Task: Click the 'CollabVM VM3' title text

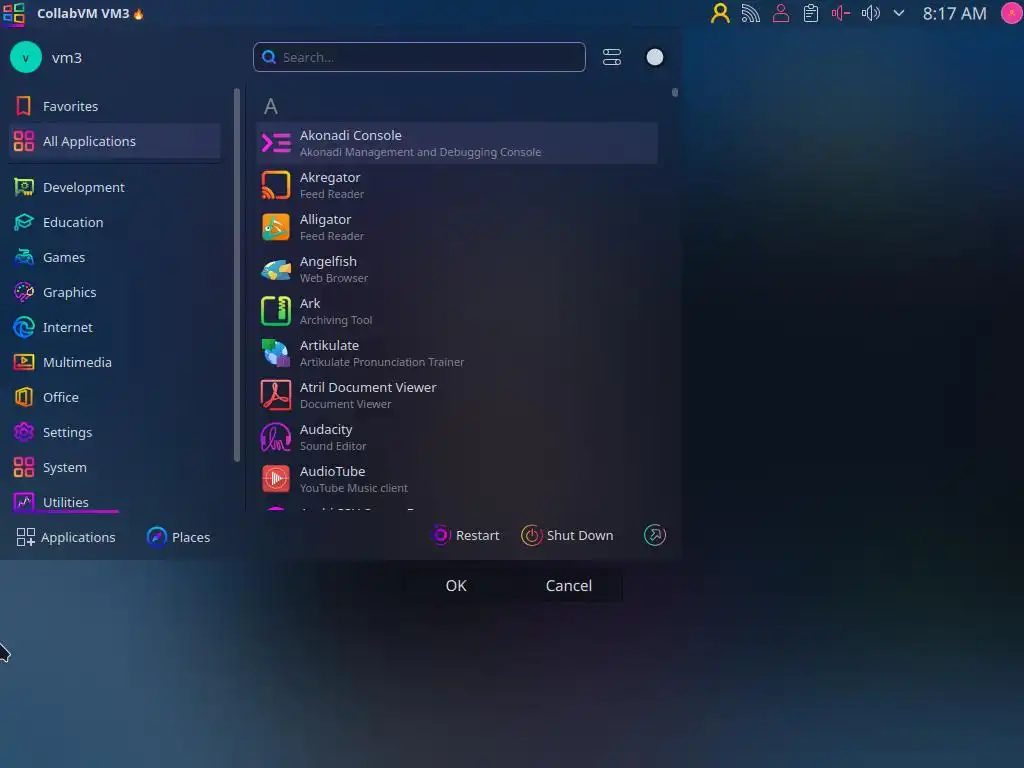Action: pyautogui.click(x=83, y=14)
